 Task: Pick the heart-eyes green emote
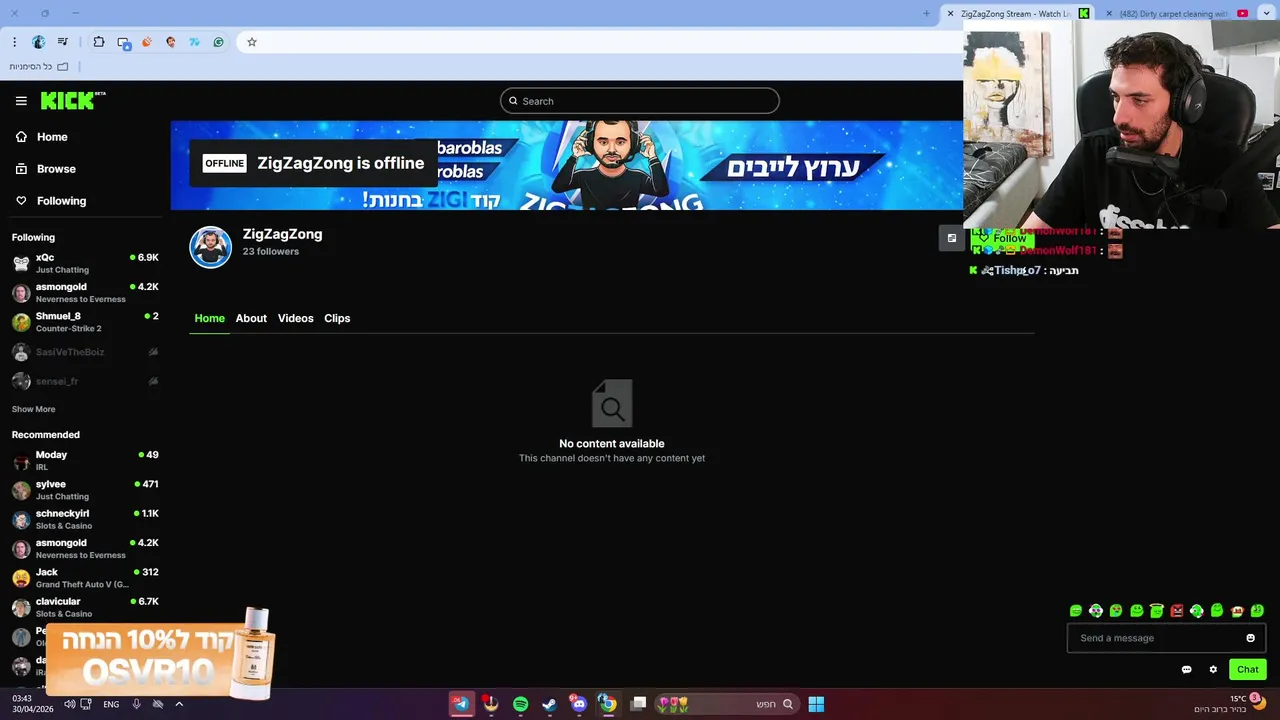pyautogui.click(x=1116, y=610)
